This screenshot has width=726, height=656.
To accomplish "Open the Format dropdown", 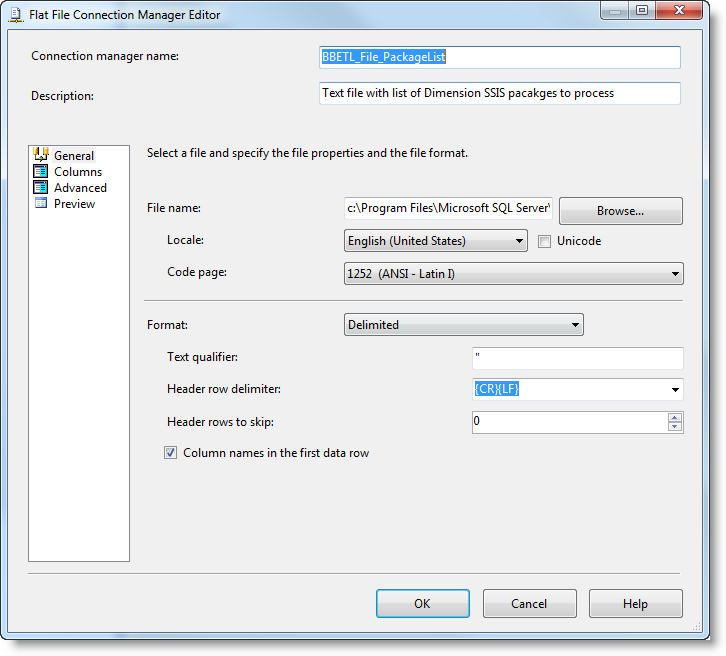I will (575, 325).
